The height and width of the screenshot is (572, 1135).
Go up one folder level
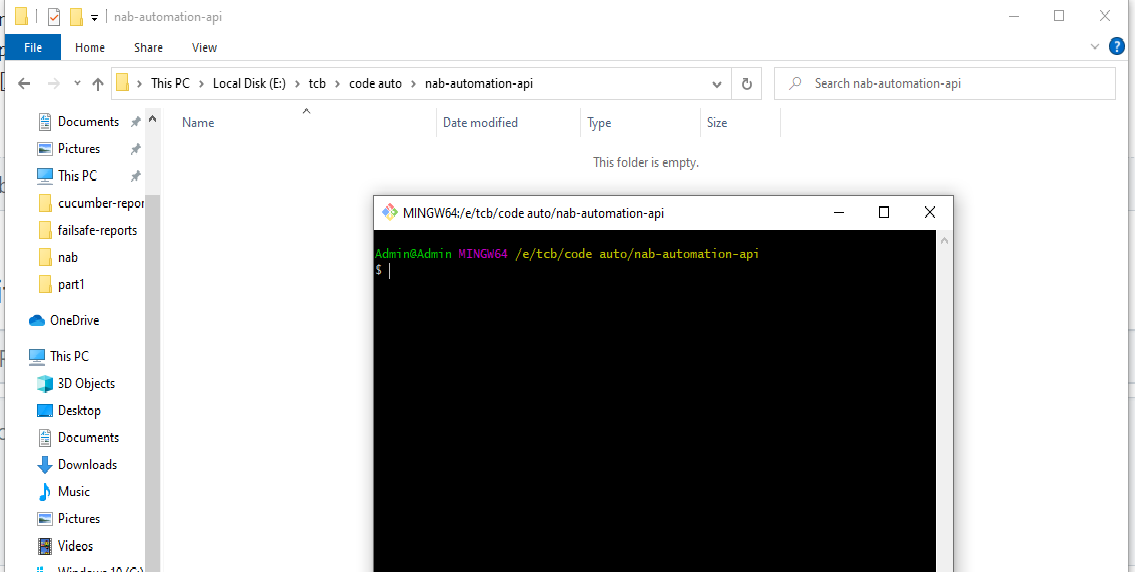[98, 84]
